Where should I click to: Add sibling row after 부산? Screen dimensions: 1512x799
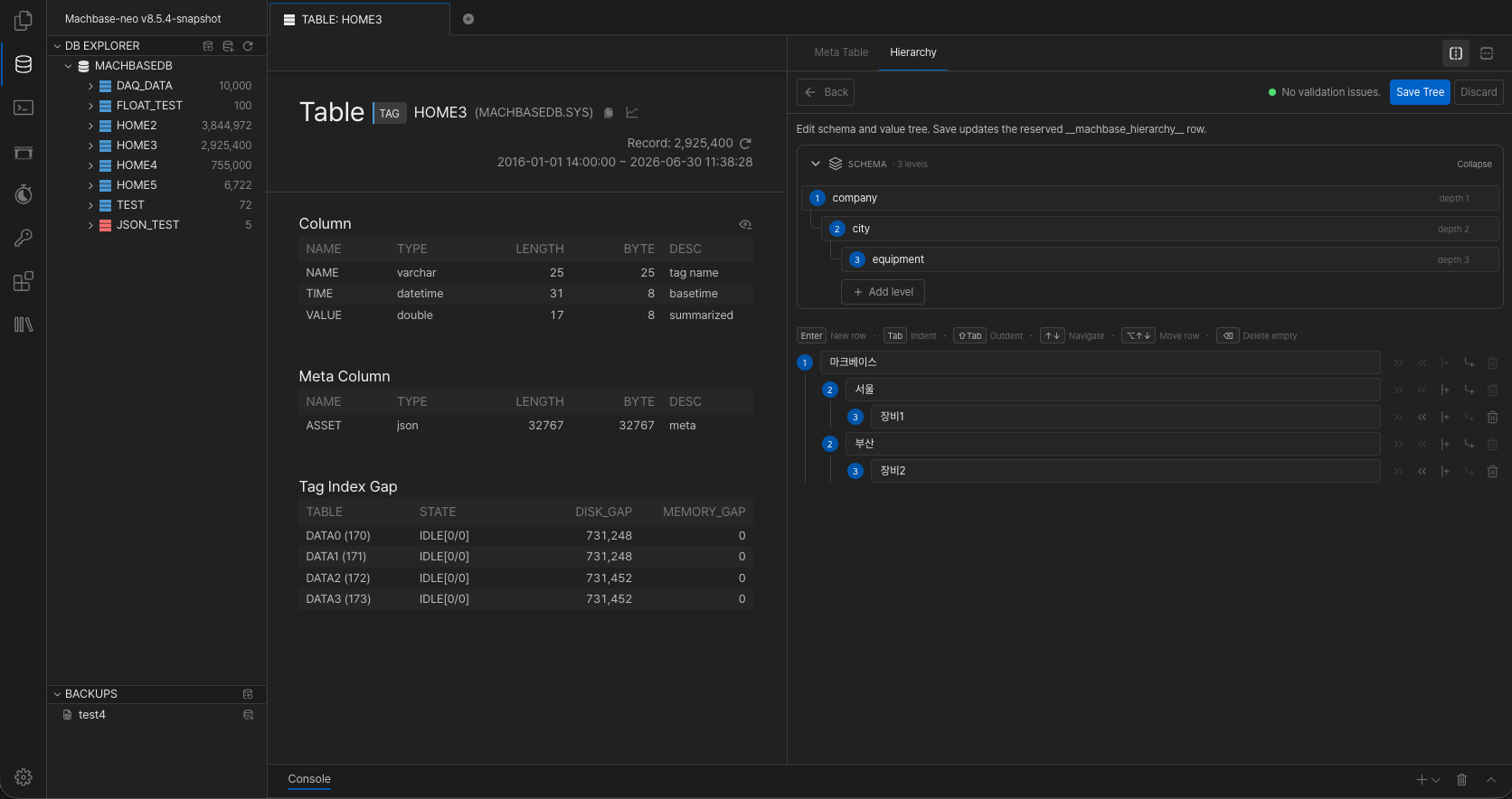tap(1445, 444)
